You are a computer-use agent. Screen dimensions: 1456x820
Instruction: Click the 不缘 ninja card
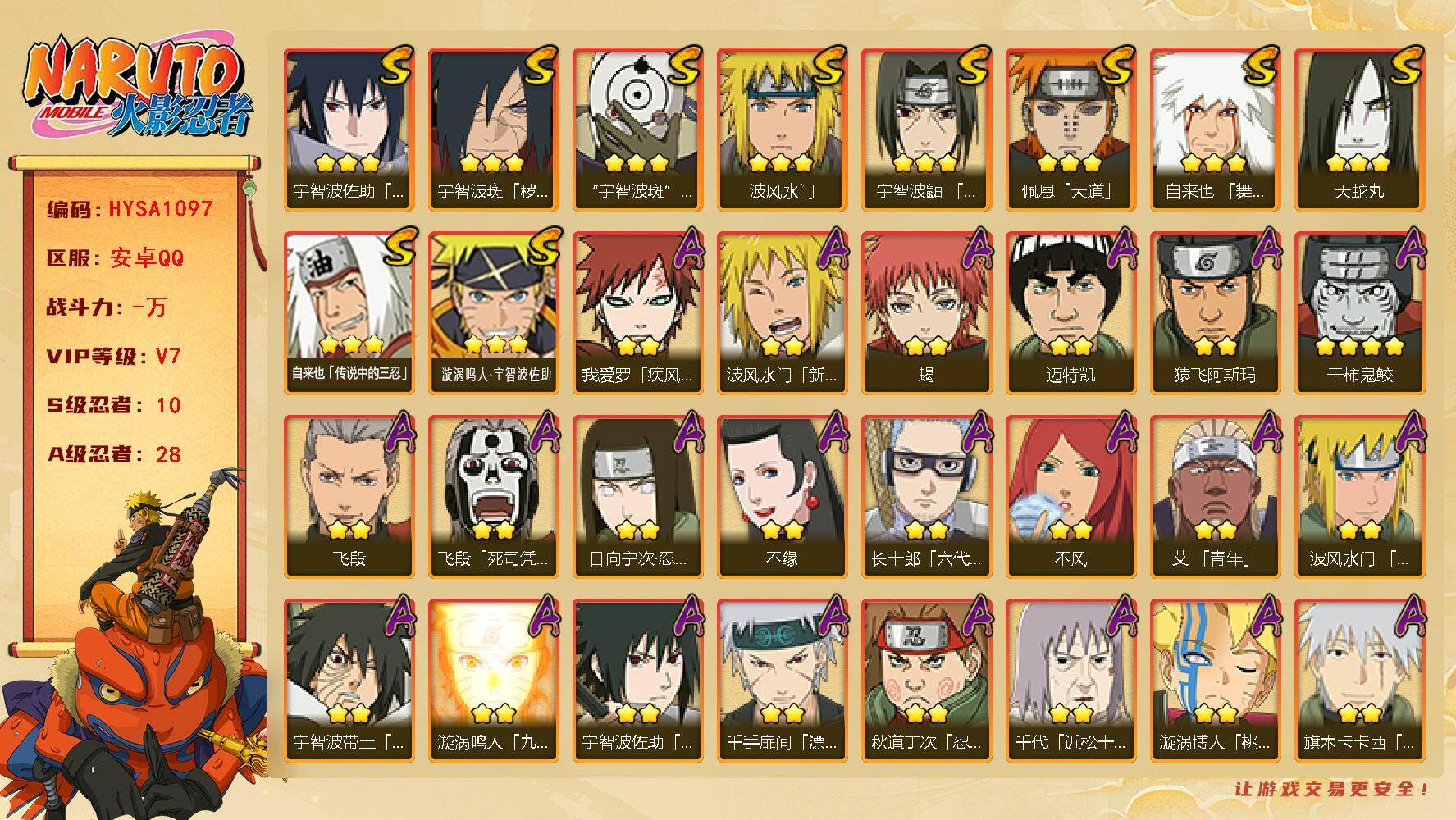click(782, 497)
